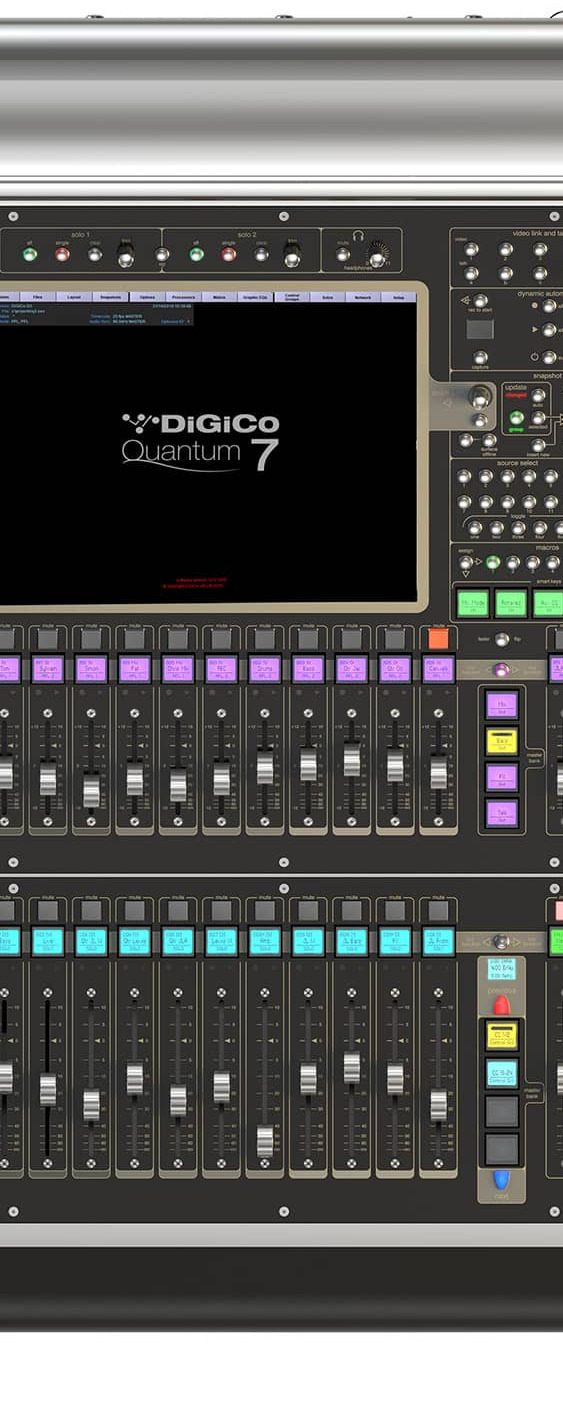Mute the headphones output
Viewport: 563px width, 1428px height.
pyautogui.click(x=343, y=254)
